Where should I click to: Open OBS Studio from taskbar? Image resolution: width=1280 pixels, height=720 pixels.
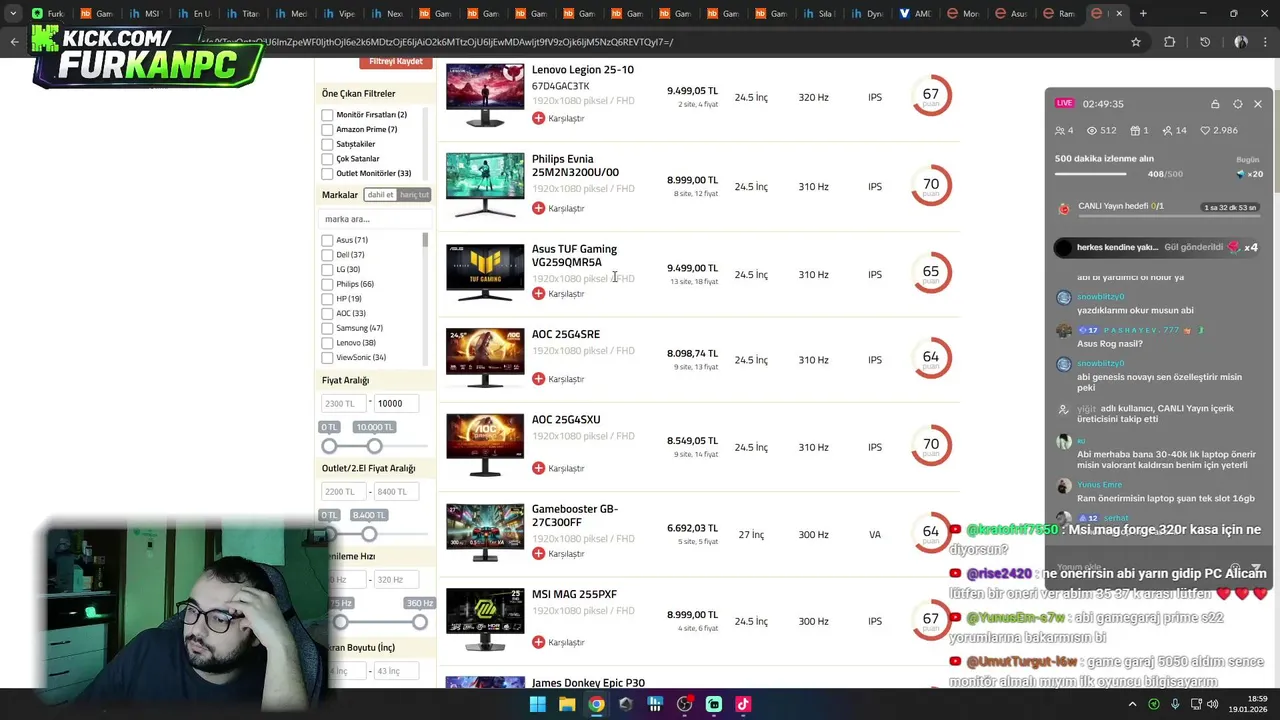tap(684, 704)
